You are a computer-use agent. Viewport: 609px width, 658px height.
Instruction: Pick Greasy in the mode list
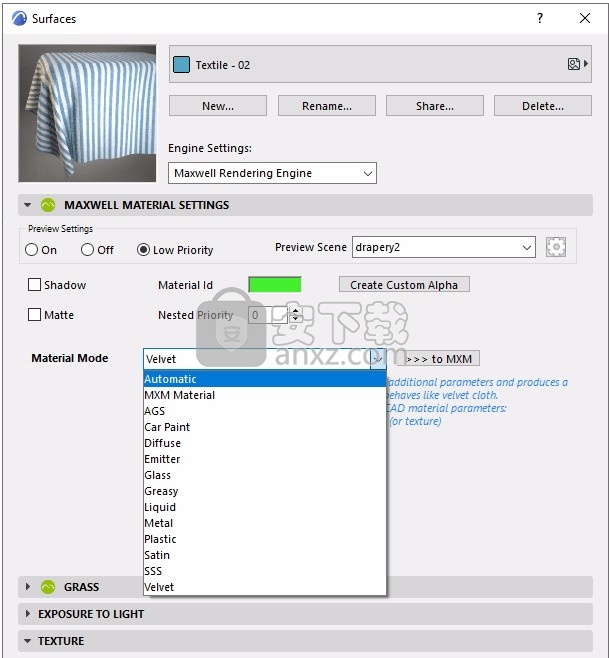264,491
